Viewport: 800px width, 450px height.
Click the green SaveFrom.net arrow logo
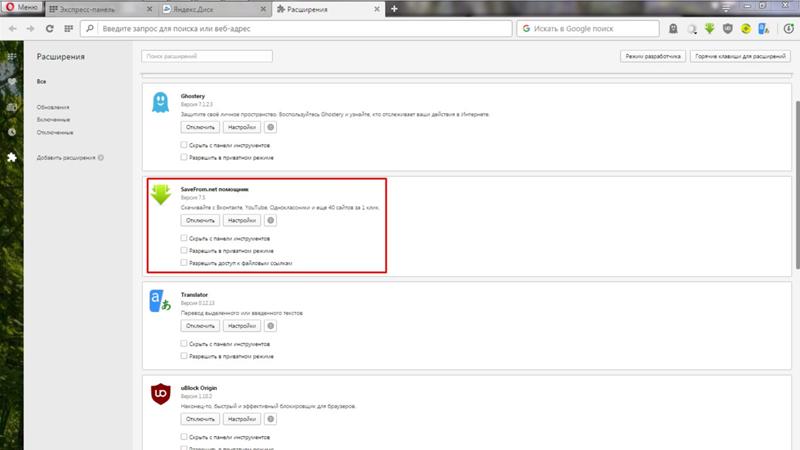161,194
